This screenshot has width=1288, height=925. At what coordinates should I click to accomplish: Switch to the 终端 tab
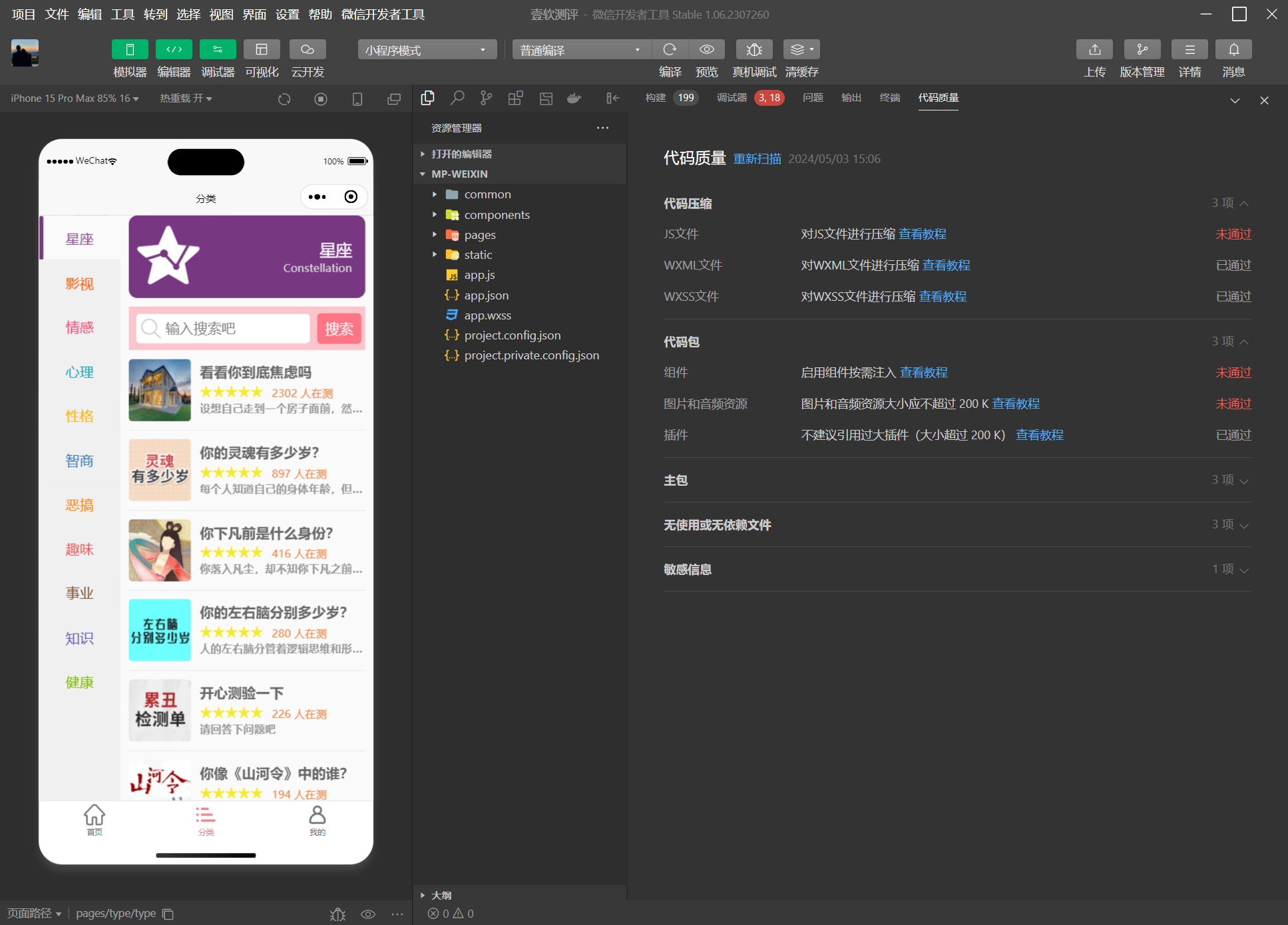889,98
